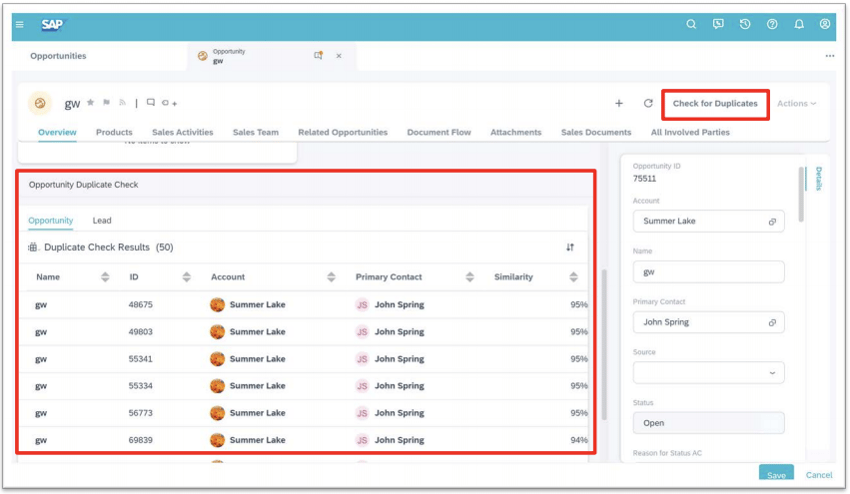Open the user profile icon

coord(825,24)
